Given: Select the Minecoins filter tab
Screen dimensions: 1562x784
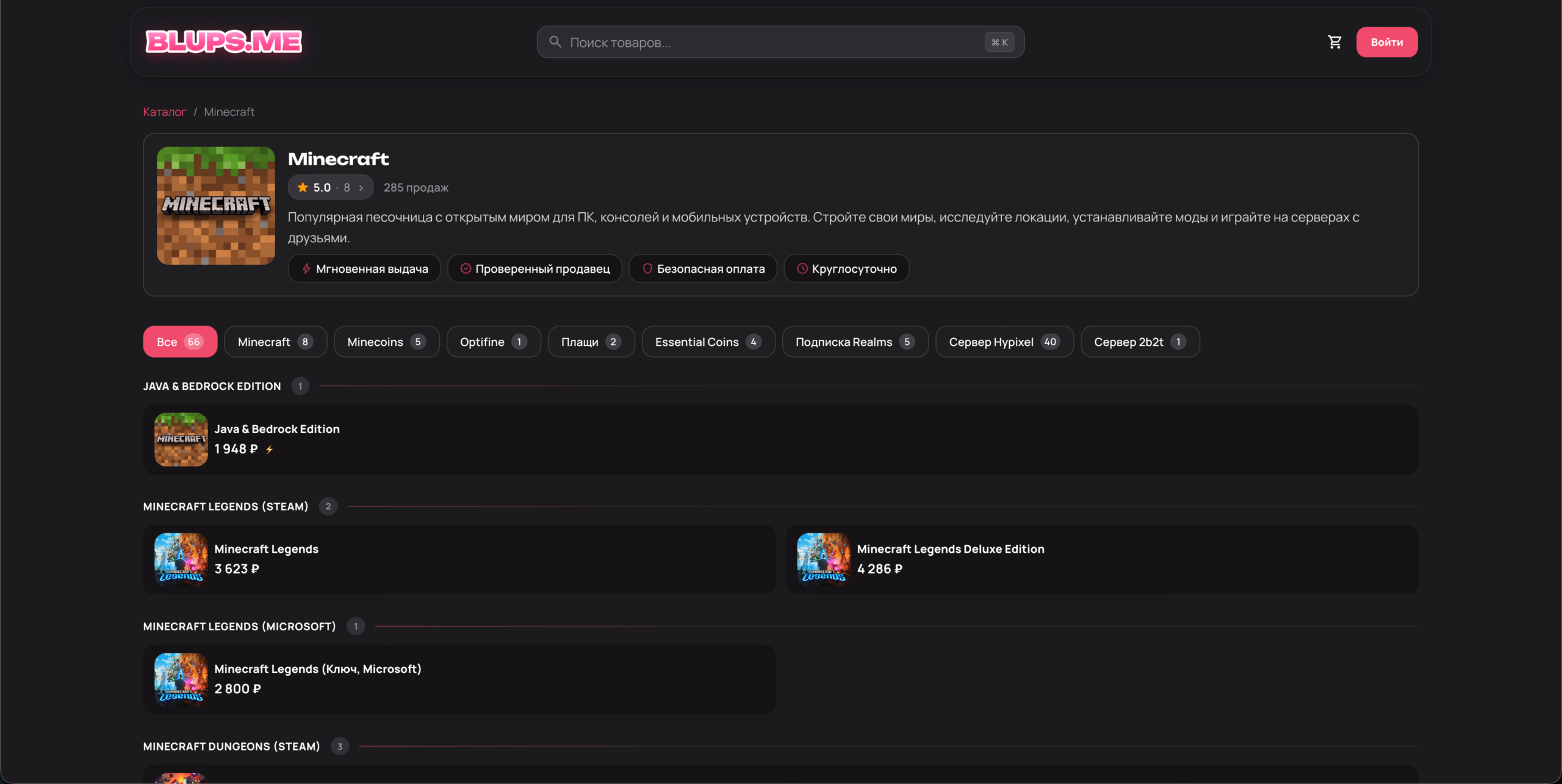Looking at the screenshot, I should tap(387, 342).
